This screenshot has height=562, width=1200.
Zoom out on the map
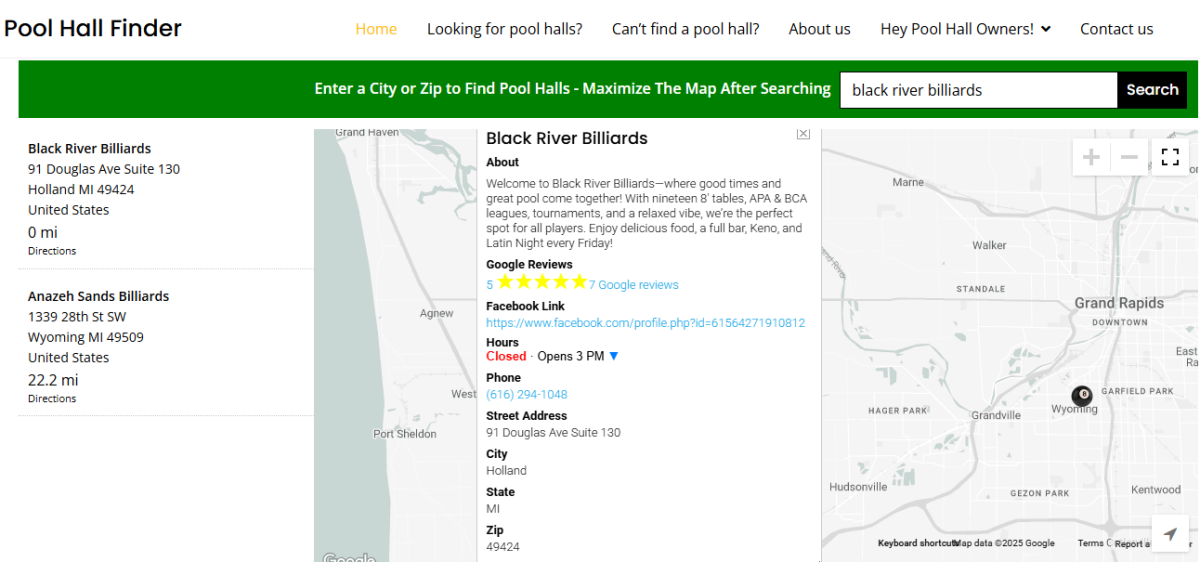coord(1129,157)
